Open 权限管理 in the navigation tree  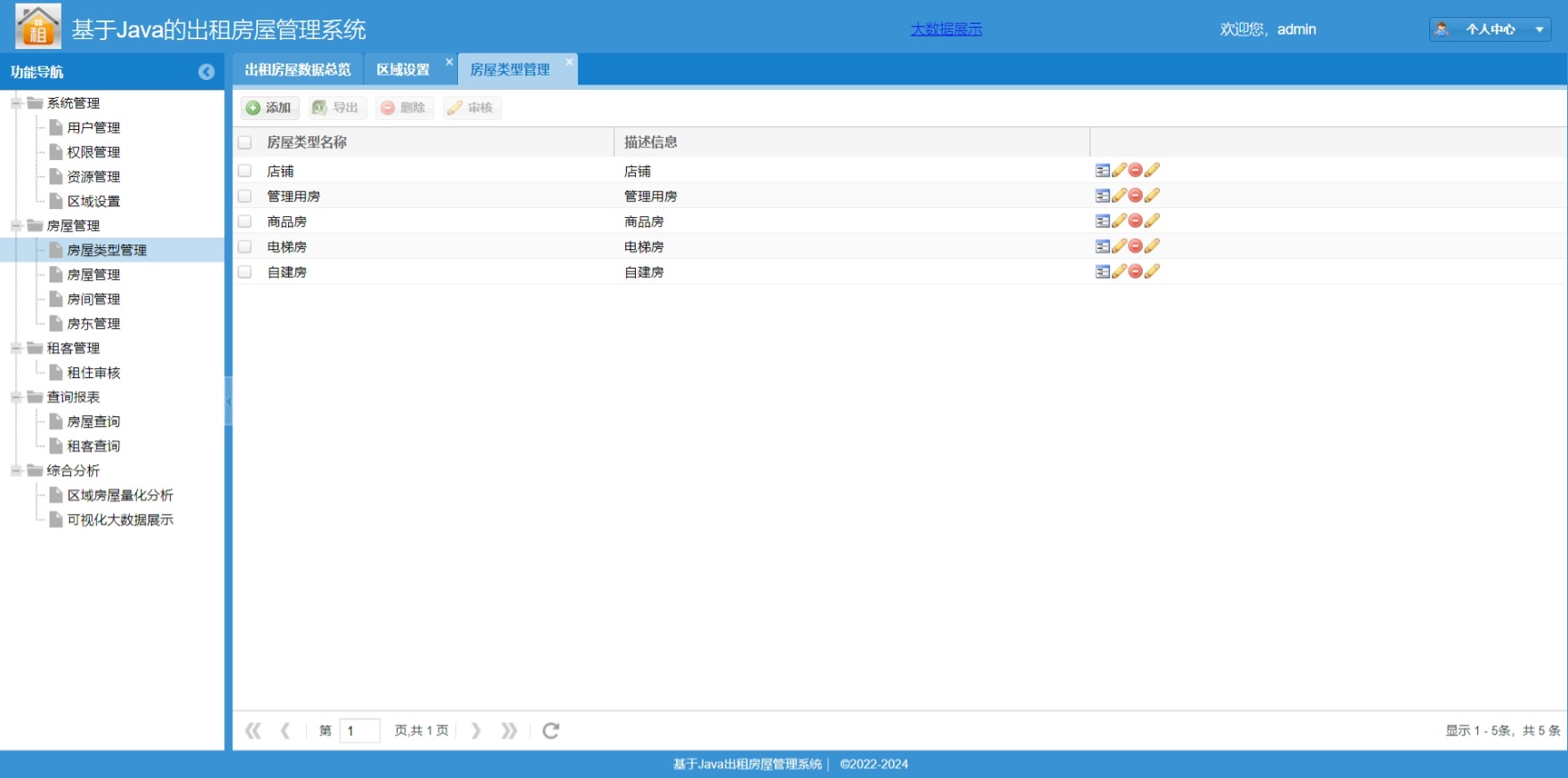pyautogui.click(x=93, y=152)
